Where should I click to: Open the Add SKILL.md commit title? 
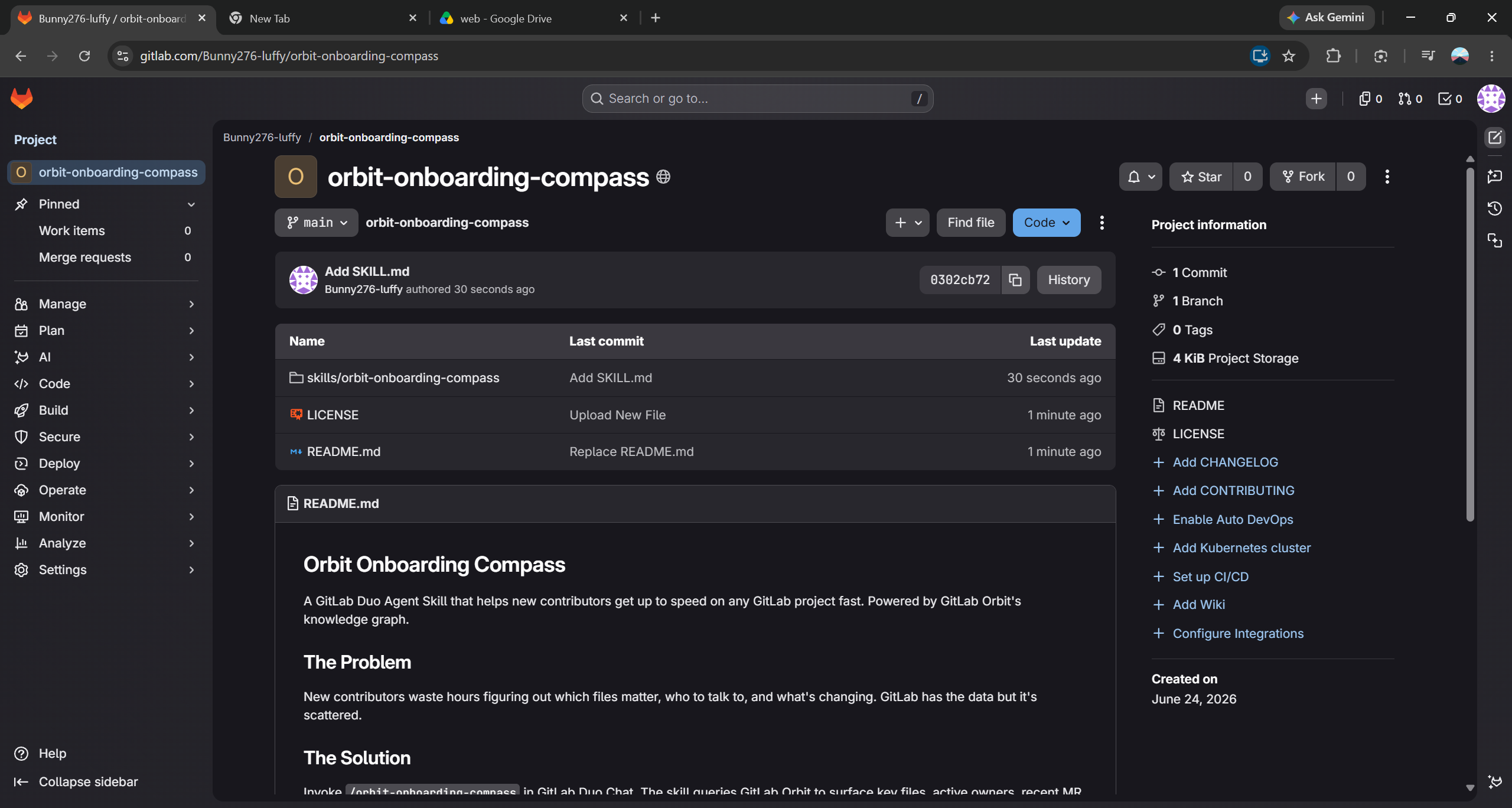pos(367,271)
